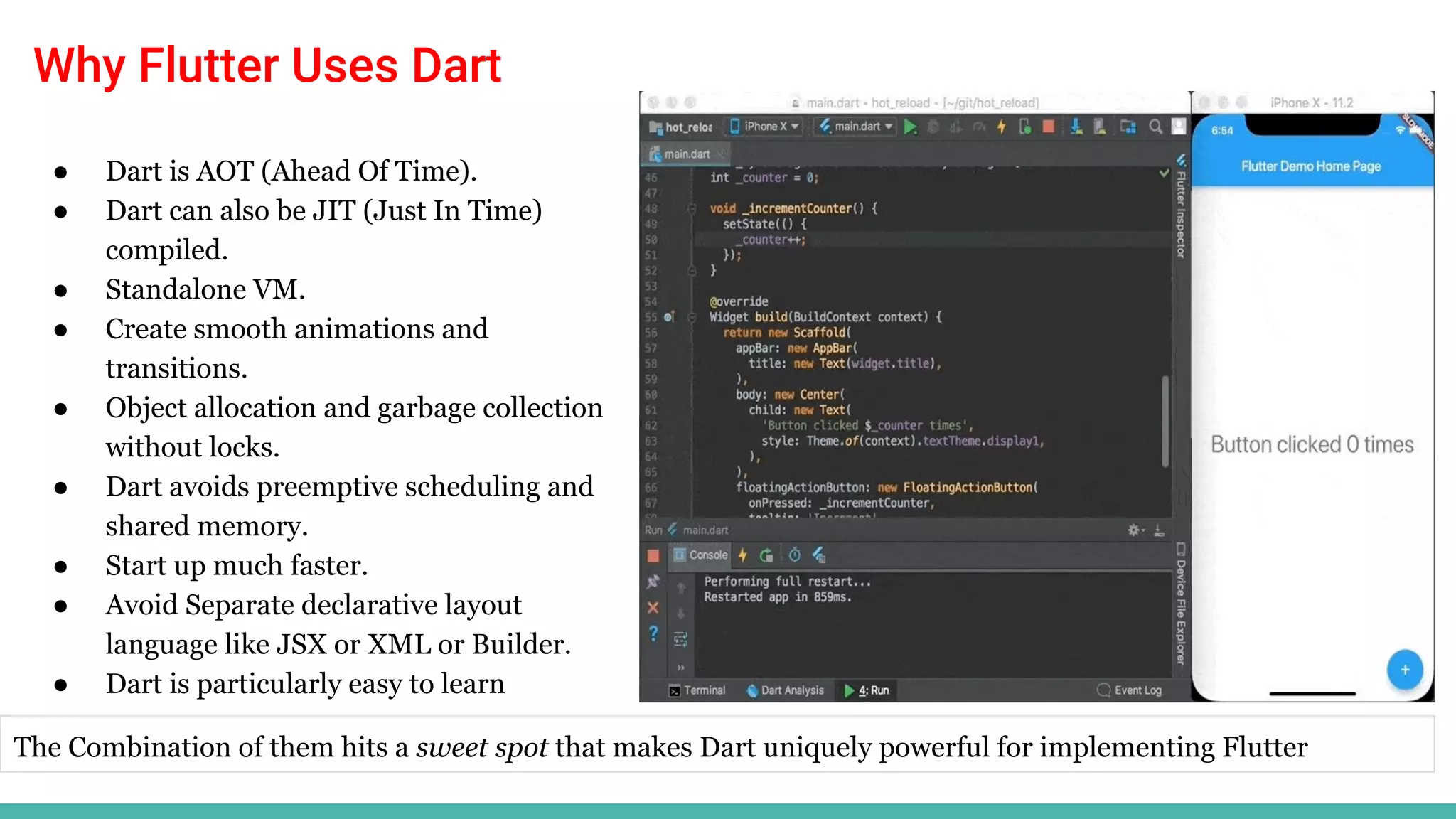The image size is (1456, 819).
Task: Click the Flutter hot reload lightning icon in top toolbar
Action: click(1001, 127)
